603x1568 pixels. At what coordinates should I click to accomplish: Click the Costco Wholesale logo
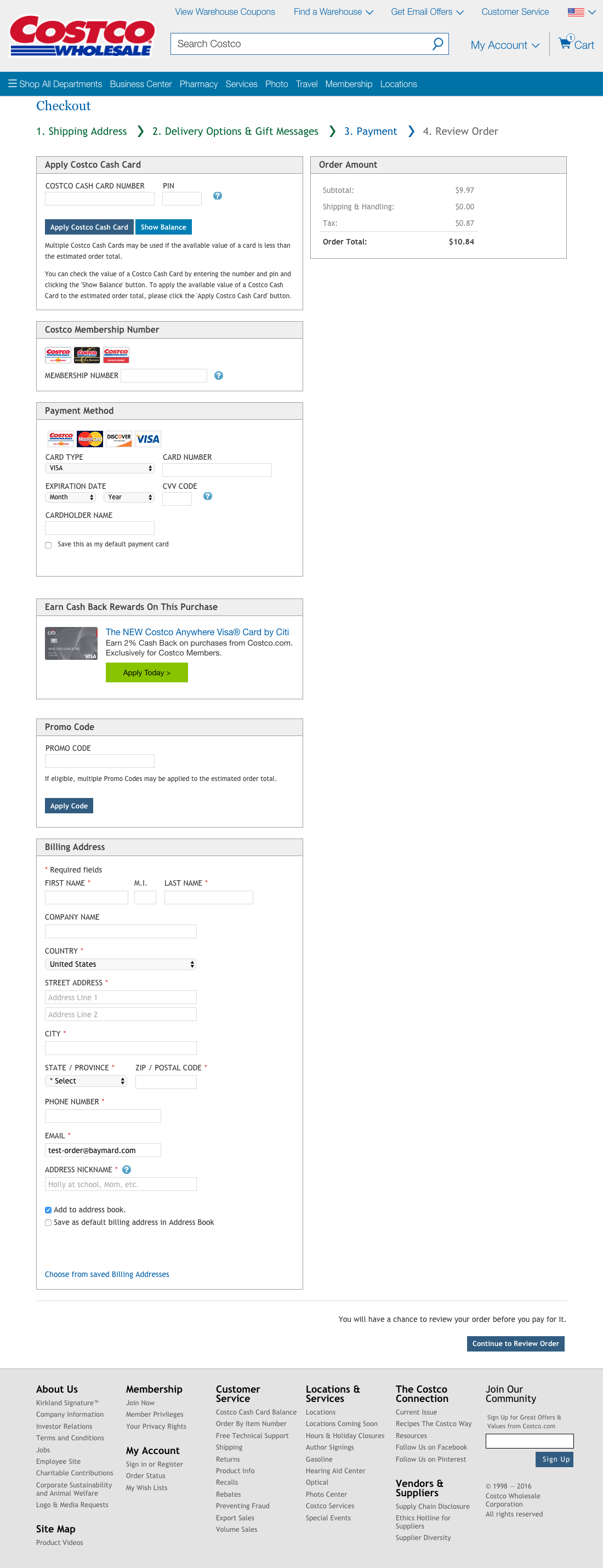tap(82, 36)
